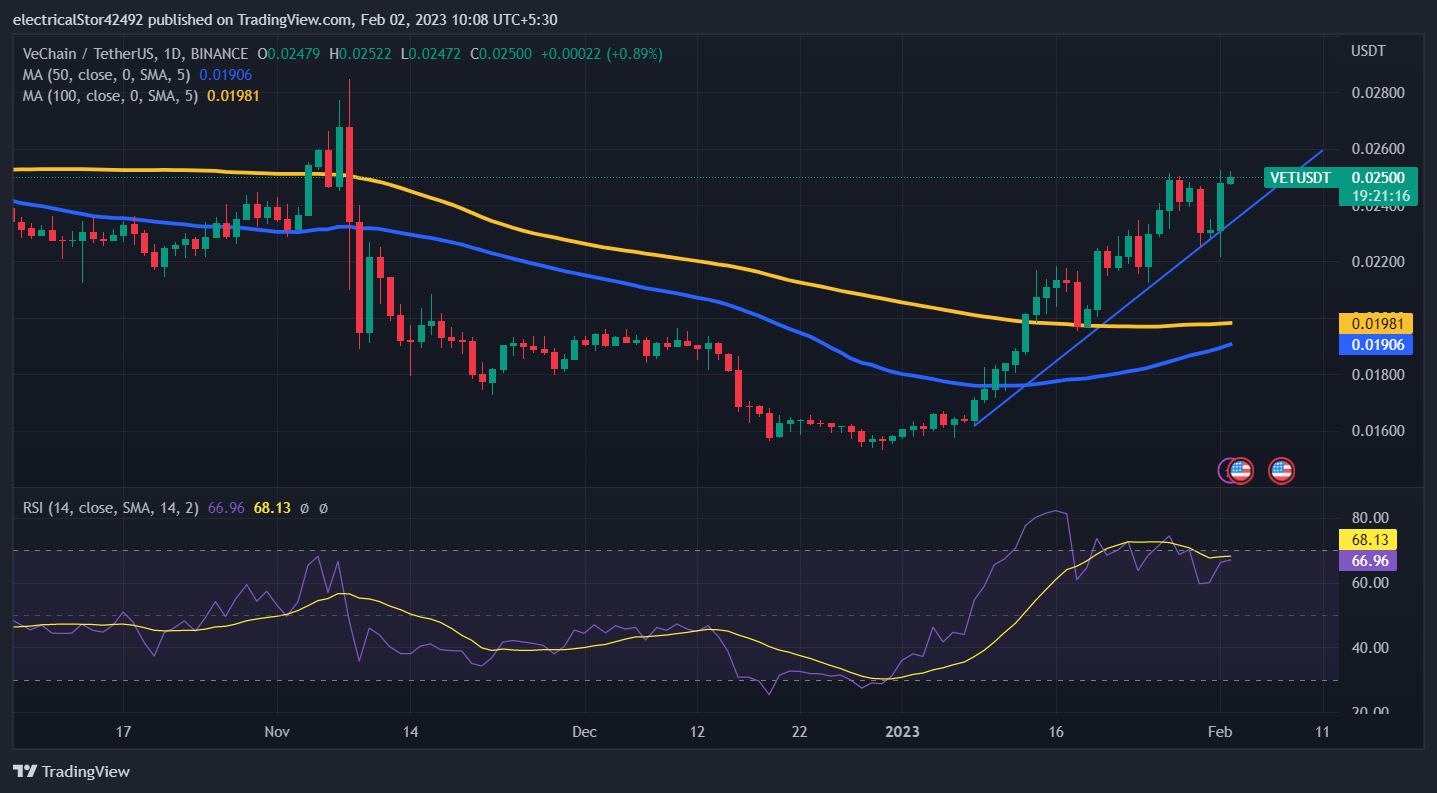Click the C0.02500 close price value
The width and height of the screenshot is (1437, 793).
[502, 53]
